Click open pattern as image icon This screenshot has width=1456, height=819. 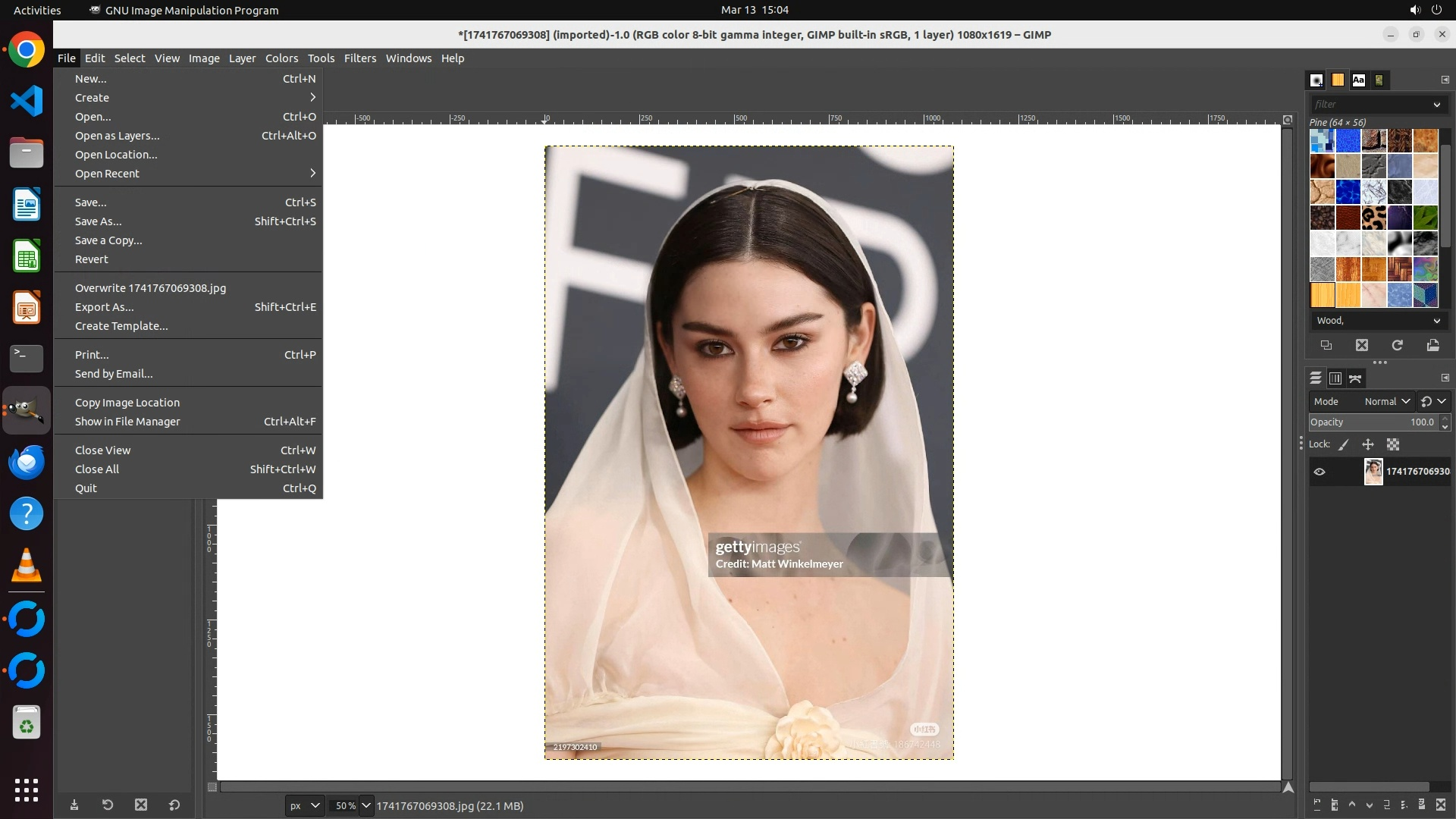point(1432,345)
